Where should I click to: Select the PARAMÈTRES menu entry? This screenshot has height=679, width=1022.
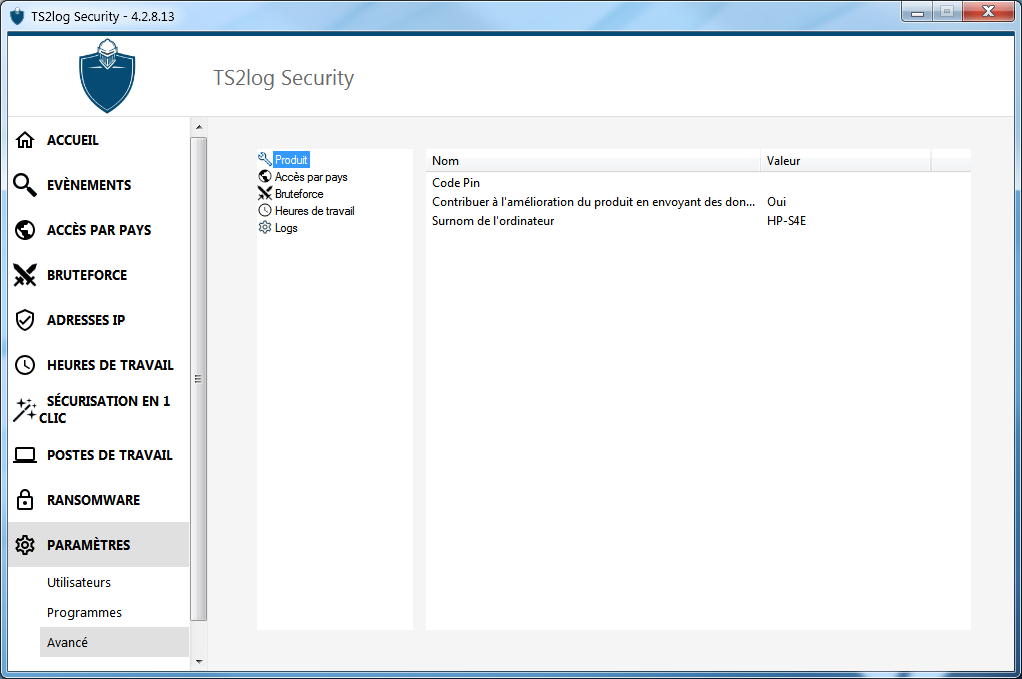click(x=99, y=545)
